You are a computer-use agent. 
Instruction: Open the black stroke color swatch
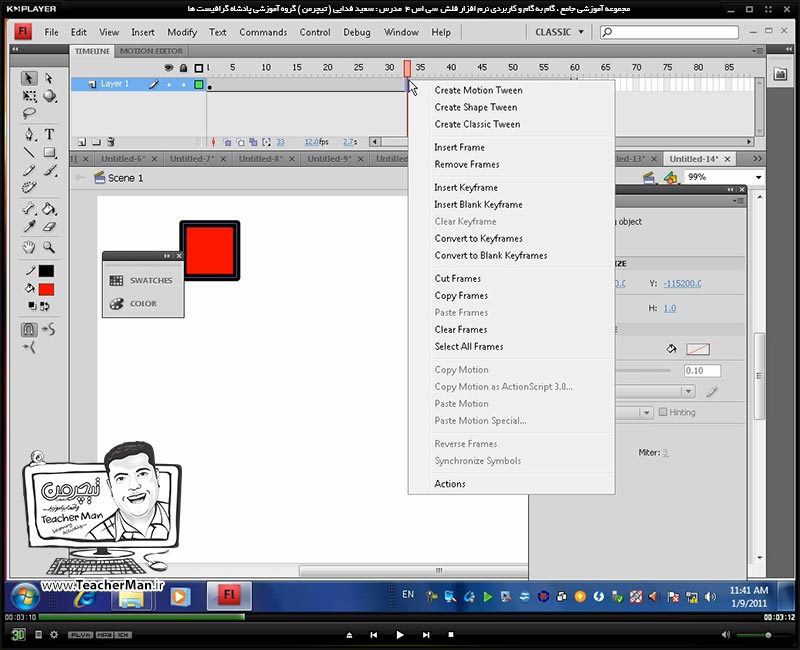coord(46,271)
